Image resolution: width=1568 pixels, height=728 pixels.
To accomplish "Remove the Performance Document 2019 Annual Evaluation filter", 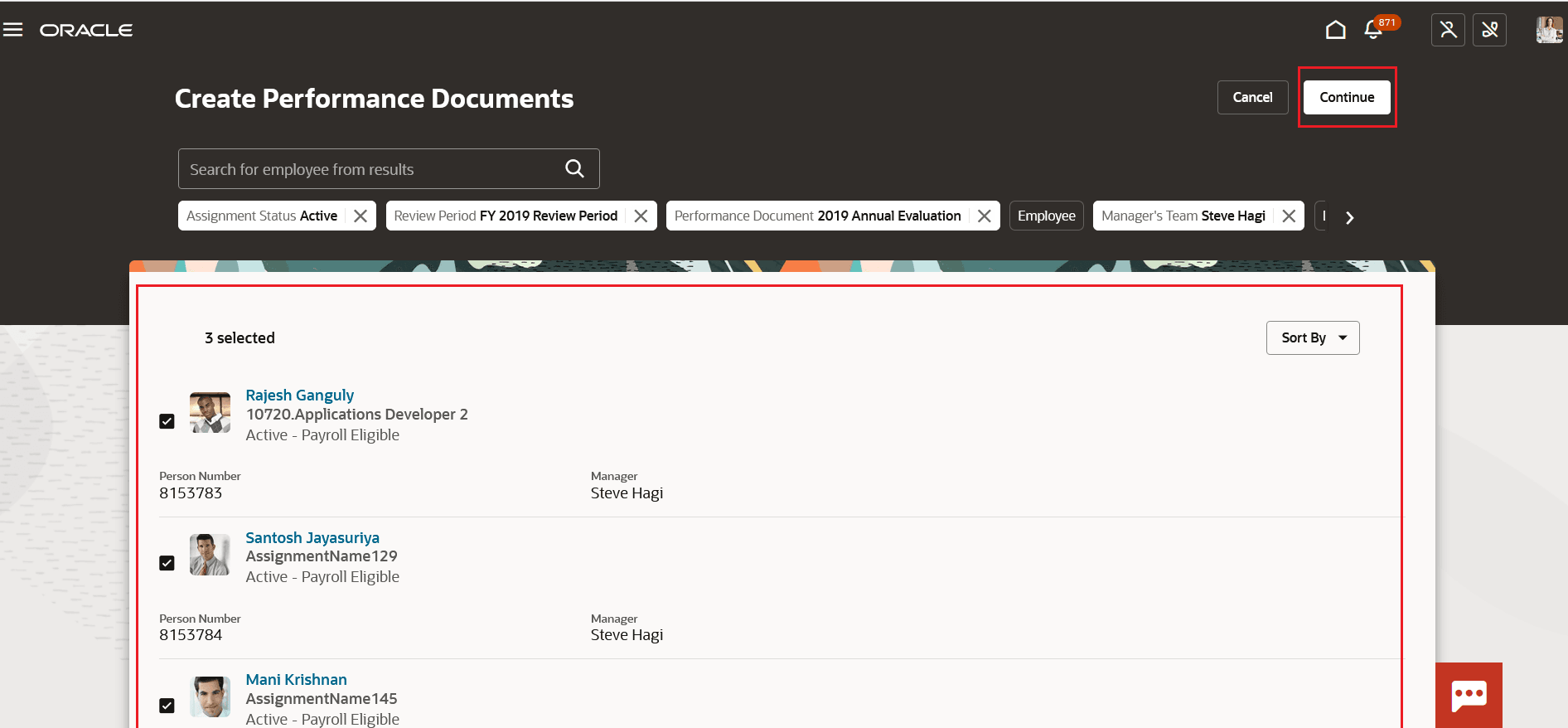I will tap(985, 216).
